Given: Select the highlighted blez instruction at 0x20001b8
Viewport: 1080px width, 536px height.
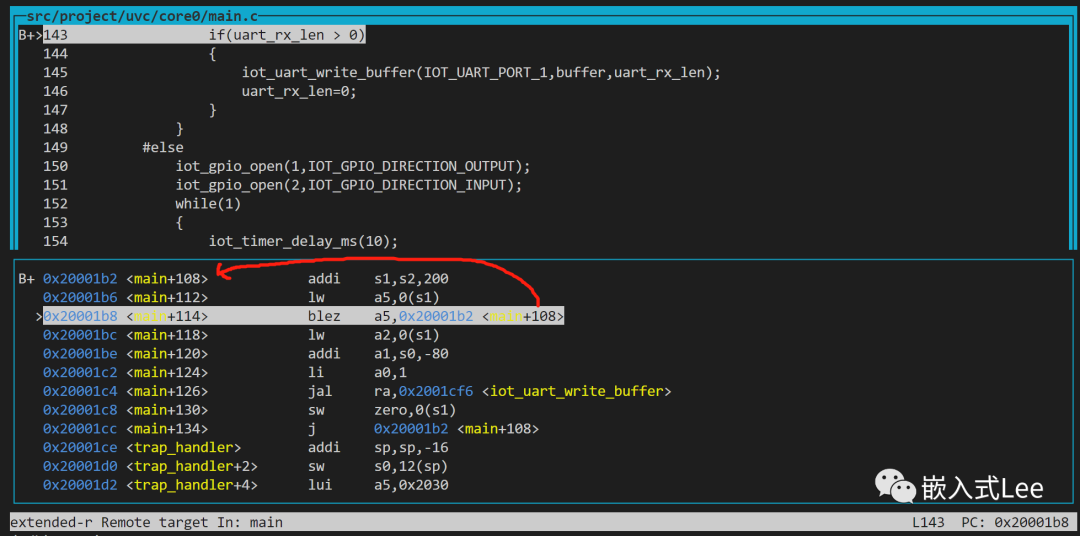Looking at the screenshot, I should click(304, 316).
